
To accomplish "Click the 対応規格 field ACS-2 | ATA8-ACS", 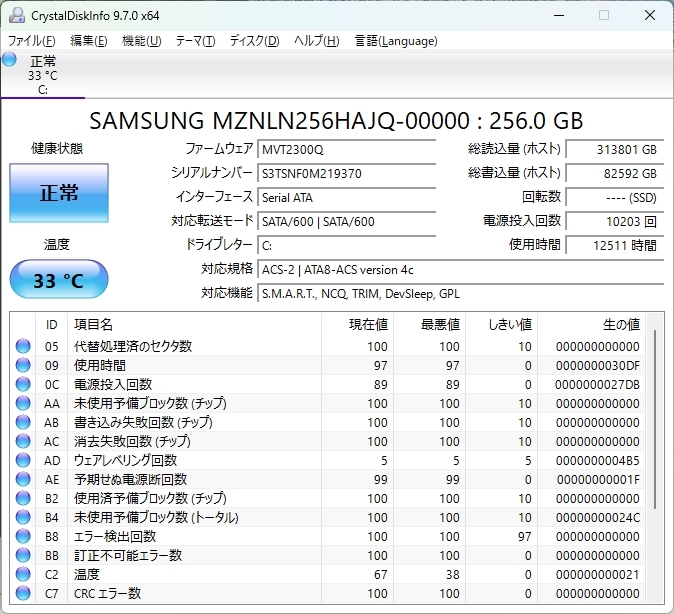I will pos(461,270).
